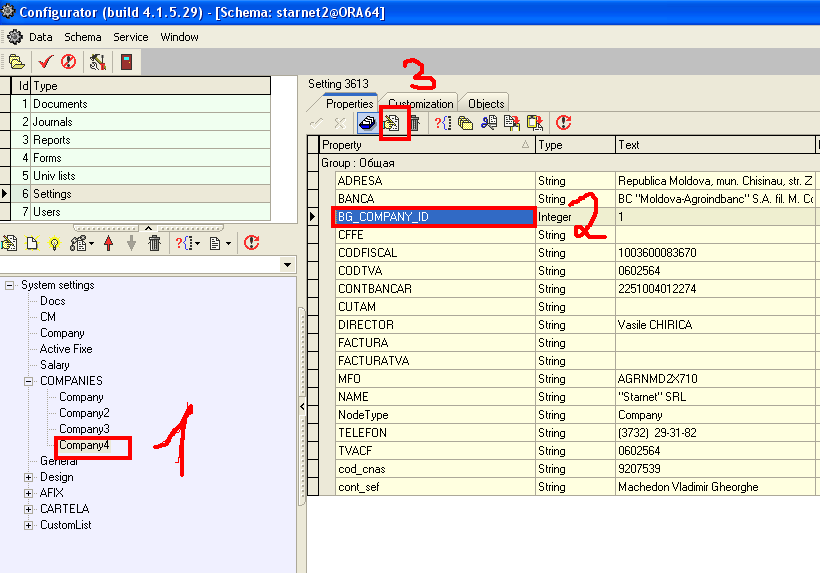Screen dimensions: 820x573
Task: Switch to the Properties tab
Action: tap(349, 104)
